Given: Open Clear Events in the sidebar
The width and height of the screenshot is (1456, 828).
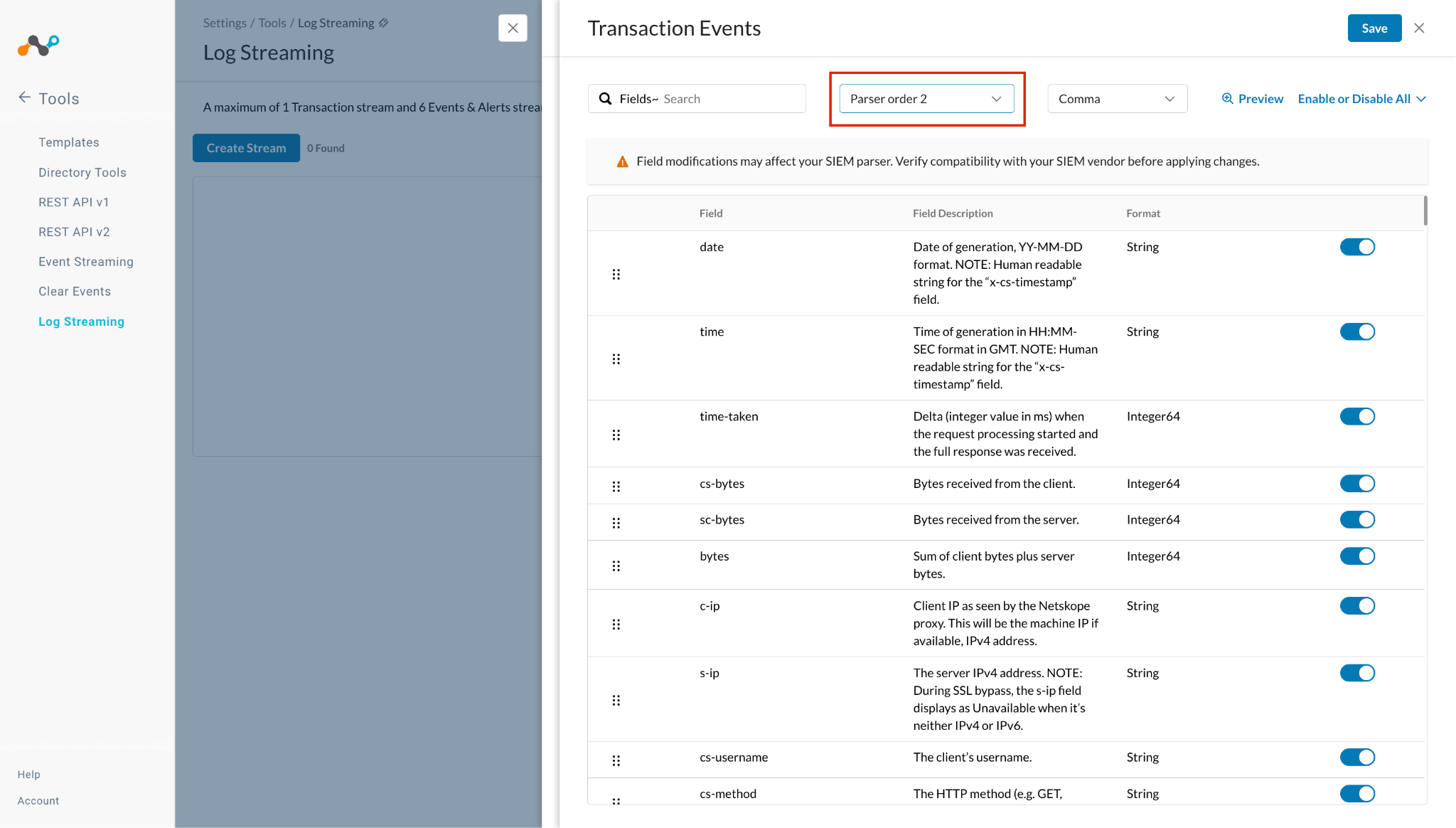Looking at the screenshot, I should click(x=75, y=292).
